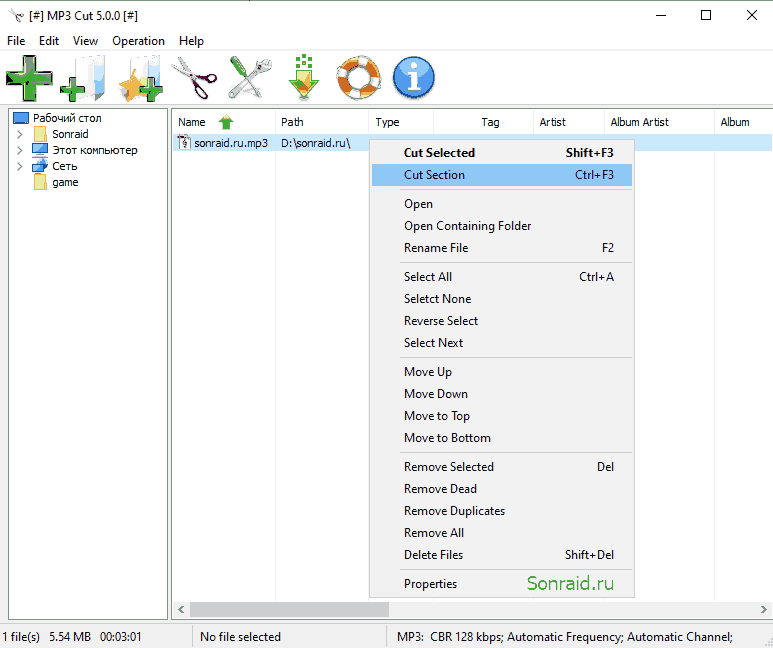Click the "CBR 128 kbps" status bar text
The image size is (773, 648).
tap(466, 637)
